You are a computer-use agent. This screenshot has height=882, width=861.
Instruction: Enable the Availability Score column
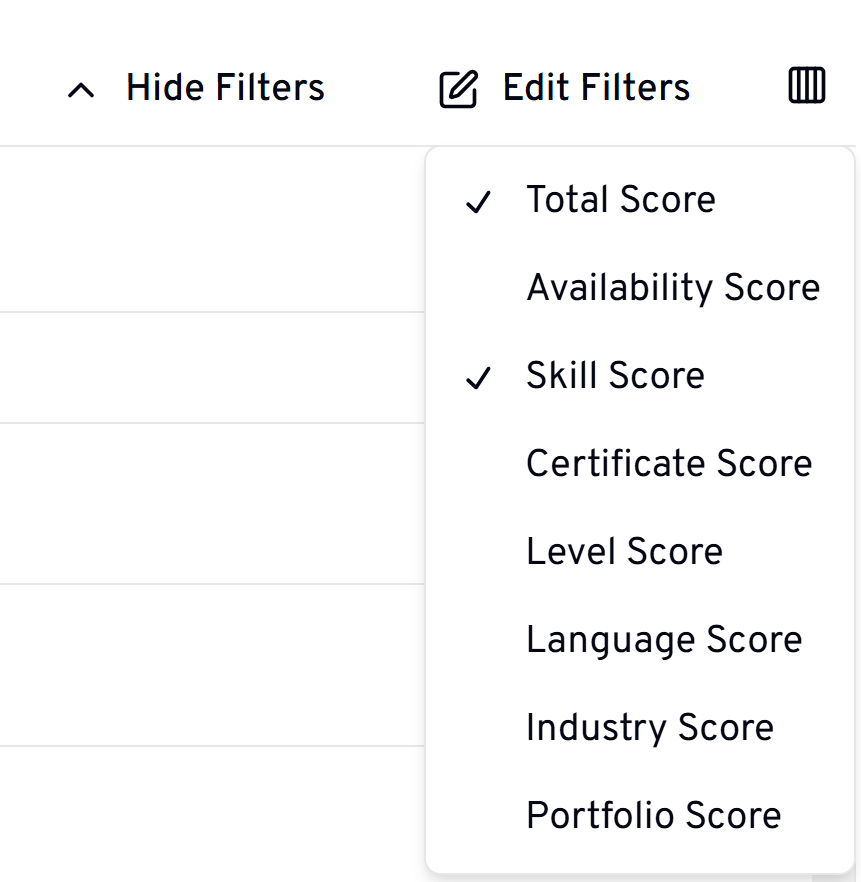673,288
